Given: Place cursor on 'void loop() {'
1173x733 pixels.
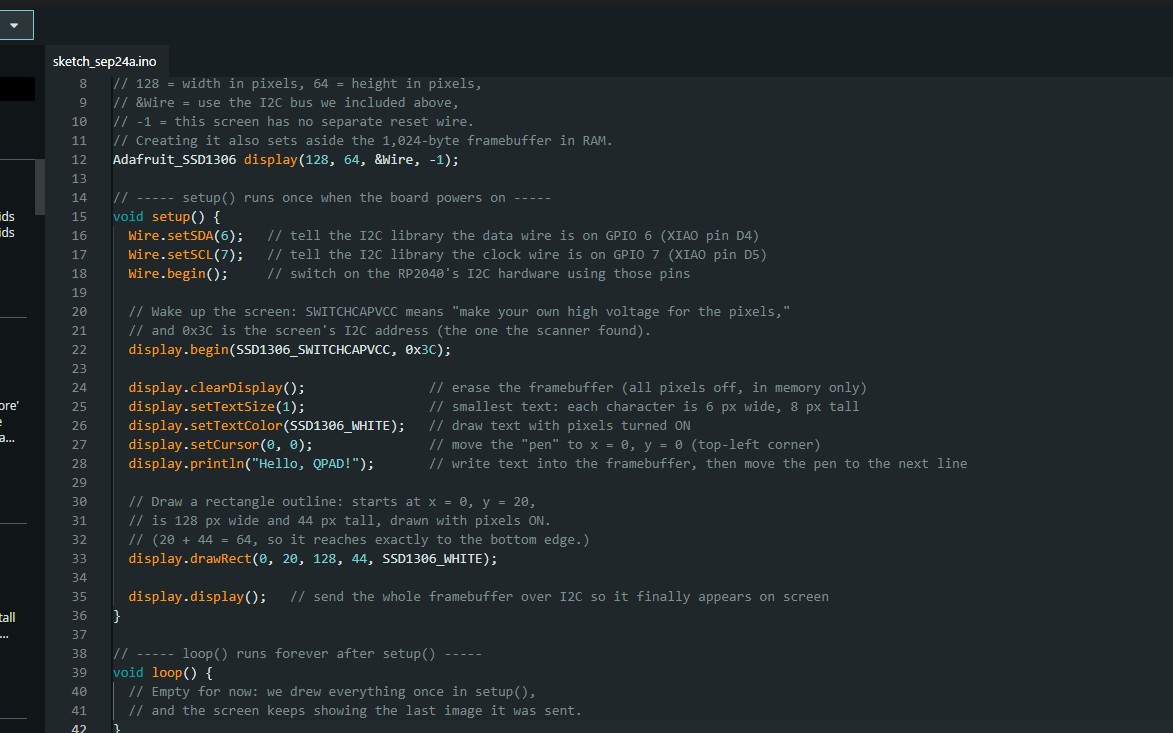Looking at the screenshot, I should coord(163,672).
